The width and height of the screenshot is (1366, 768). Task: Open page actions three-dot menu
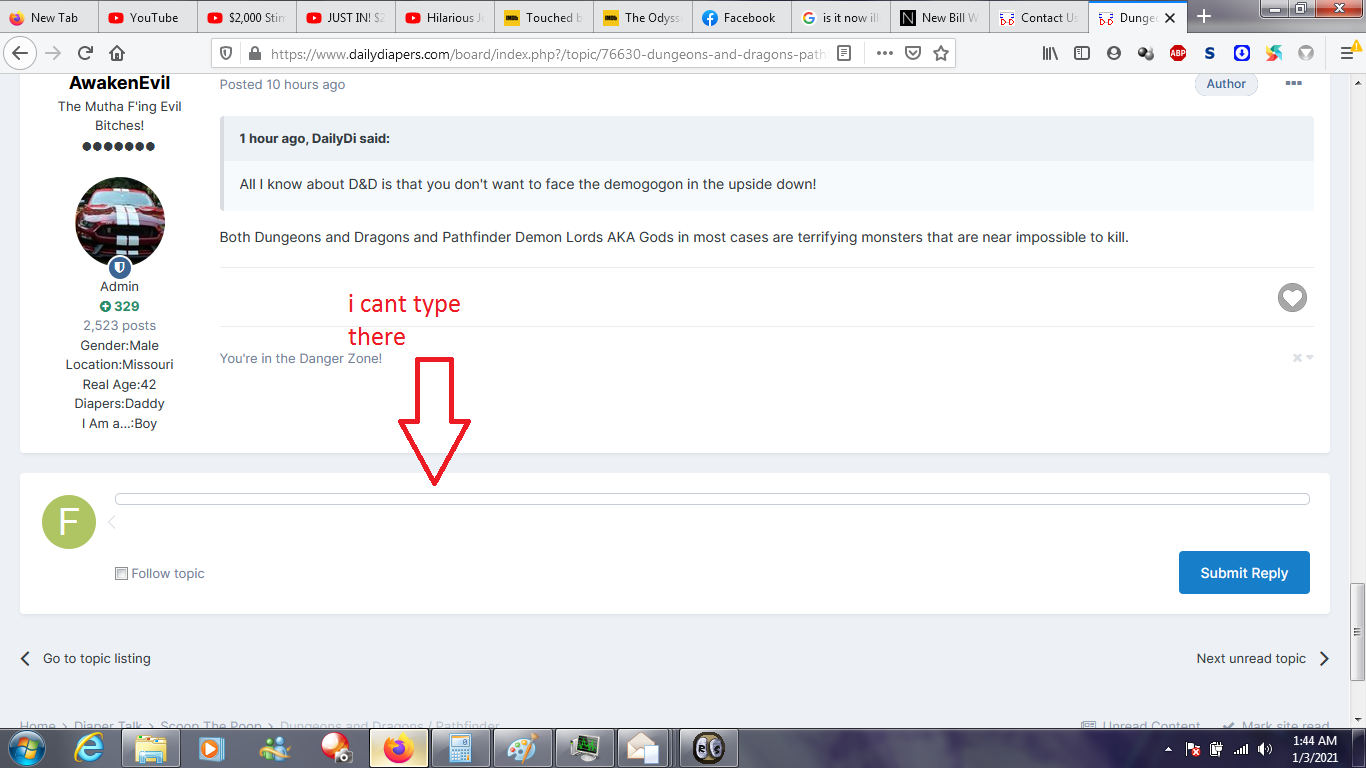coord(884,53)
